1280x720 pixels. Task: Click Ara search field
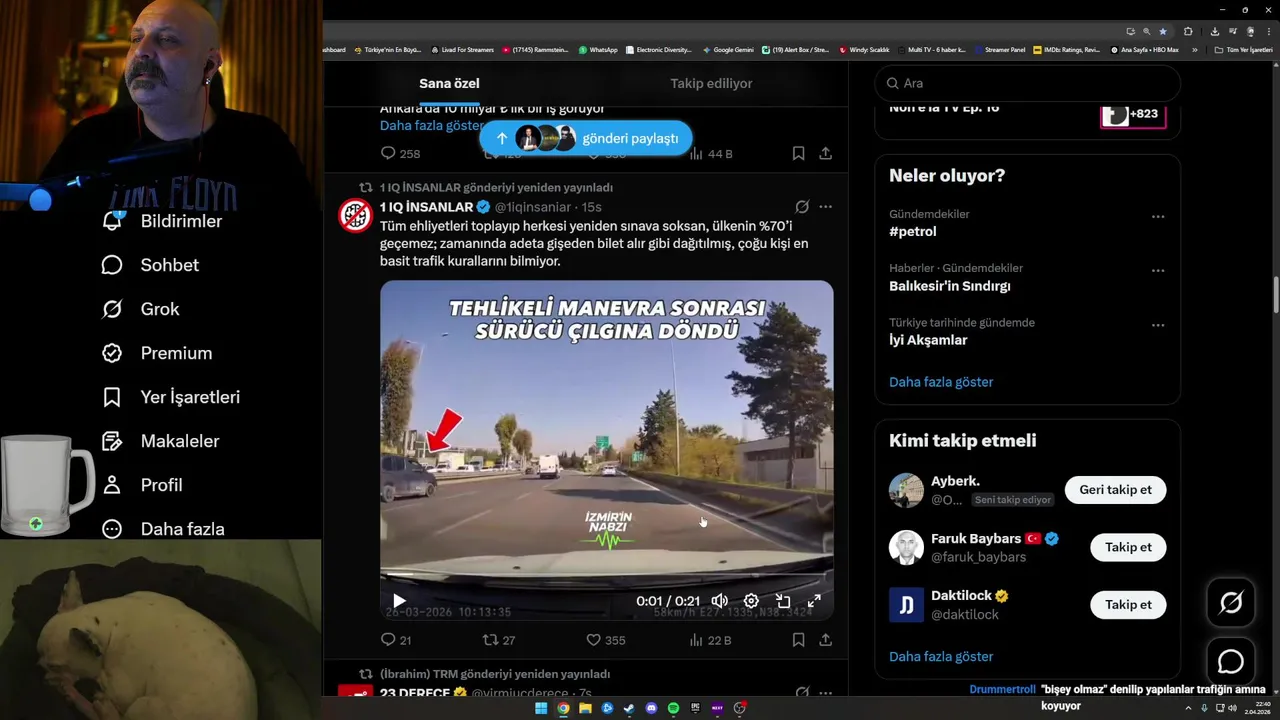pos(1027,83)
